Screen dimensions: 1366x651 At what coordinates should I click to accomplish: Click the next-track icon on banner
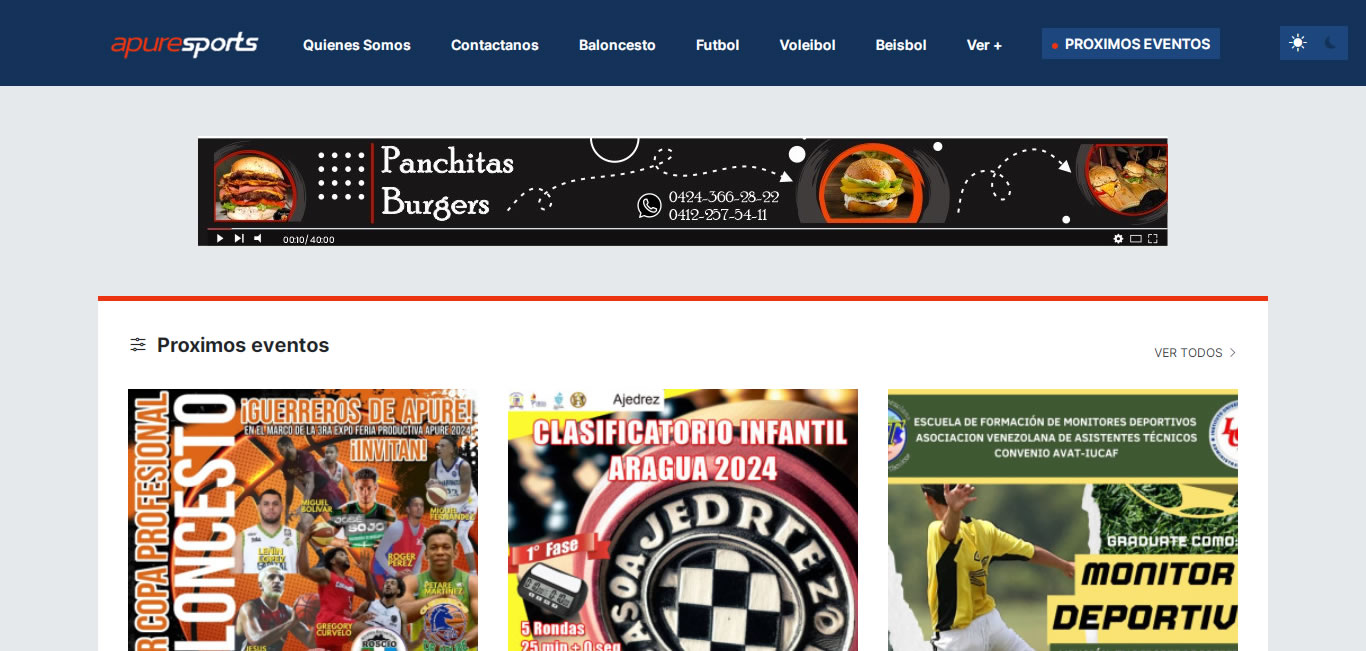click(239, 238)
